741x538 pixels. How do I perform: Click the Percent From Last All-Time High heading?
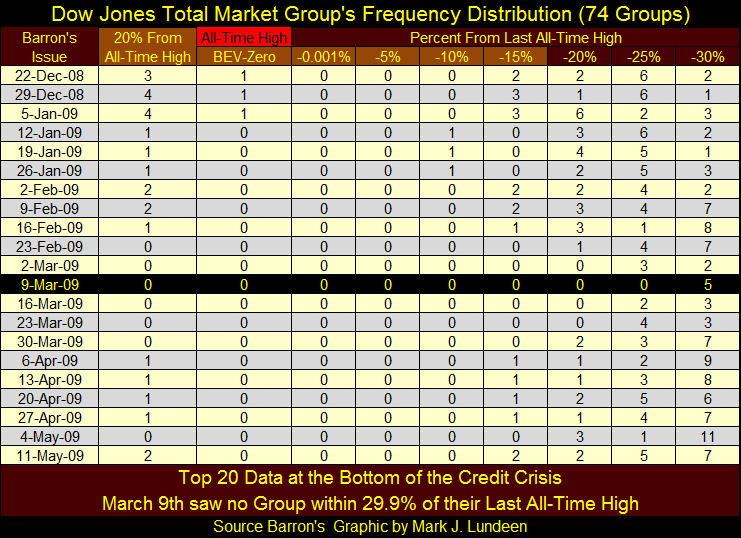coord(515,38)
